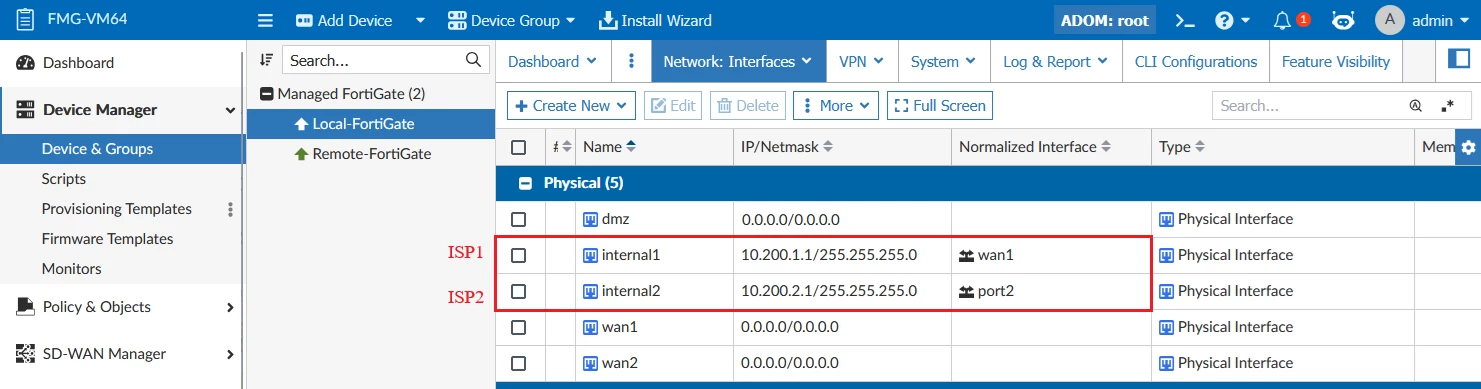Image resolution: width=1481 pixels, height=389 pixels.
Task: Click the normalized interface wan1 icon
Action: pos(966,255)
